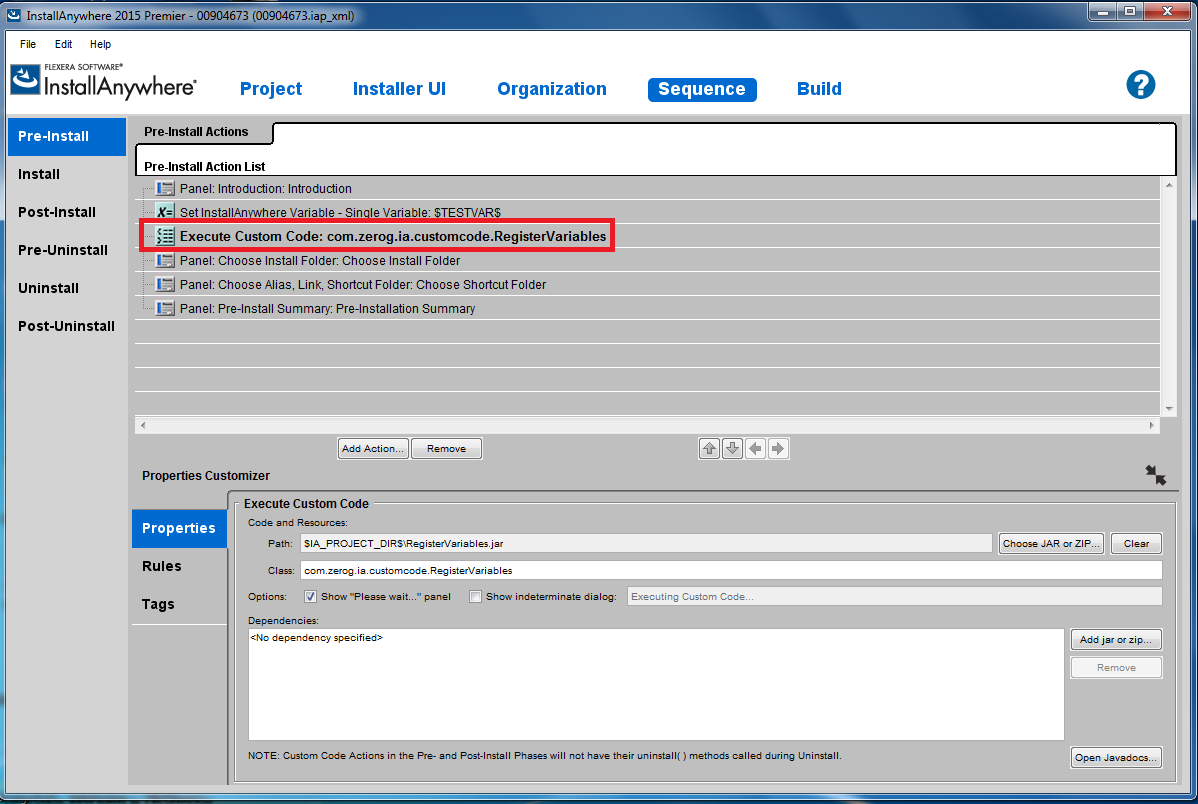Click the Open Javadocs... button
The height and width of the screenshot is (804, 1198).
[x=1115, y=757]
